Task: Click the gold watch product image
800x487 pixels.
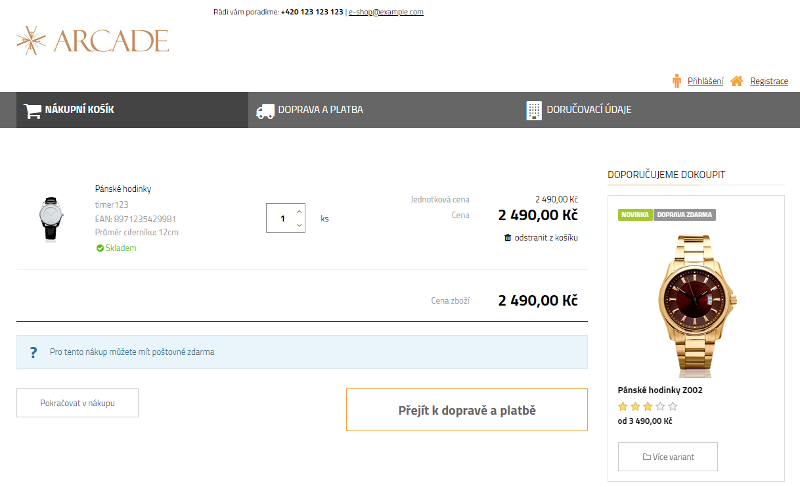Action: (x=696, y=299)
